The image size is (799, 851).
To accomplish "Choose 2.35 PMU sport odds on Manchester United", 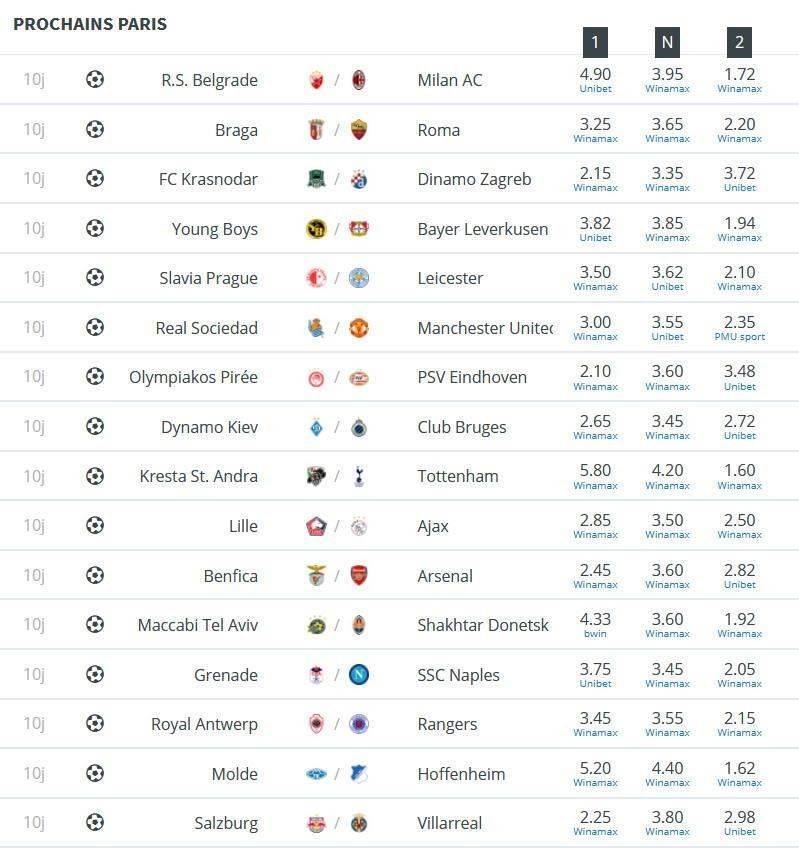I will [739, 328].
